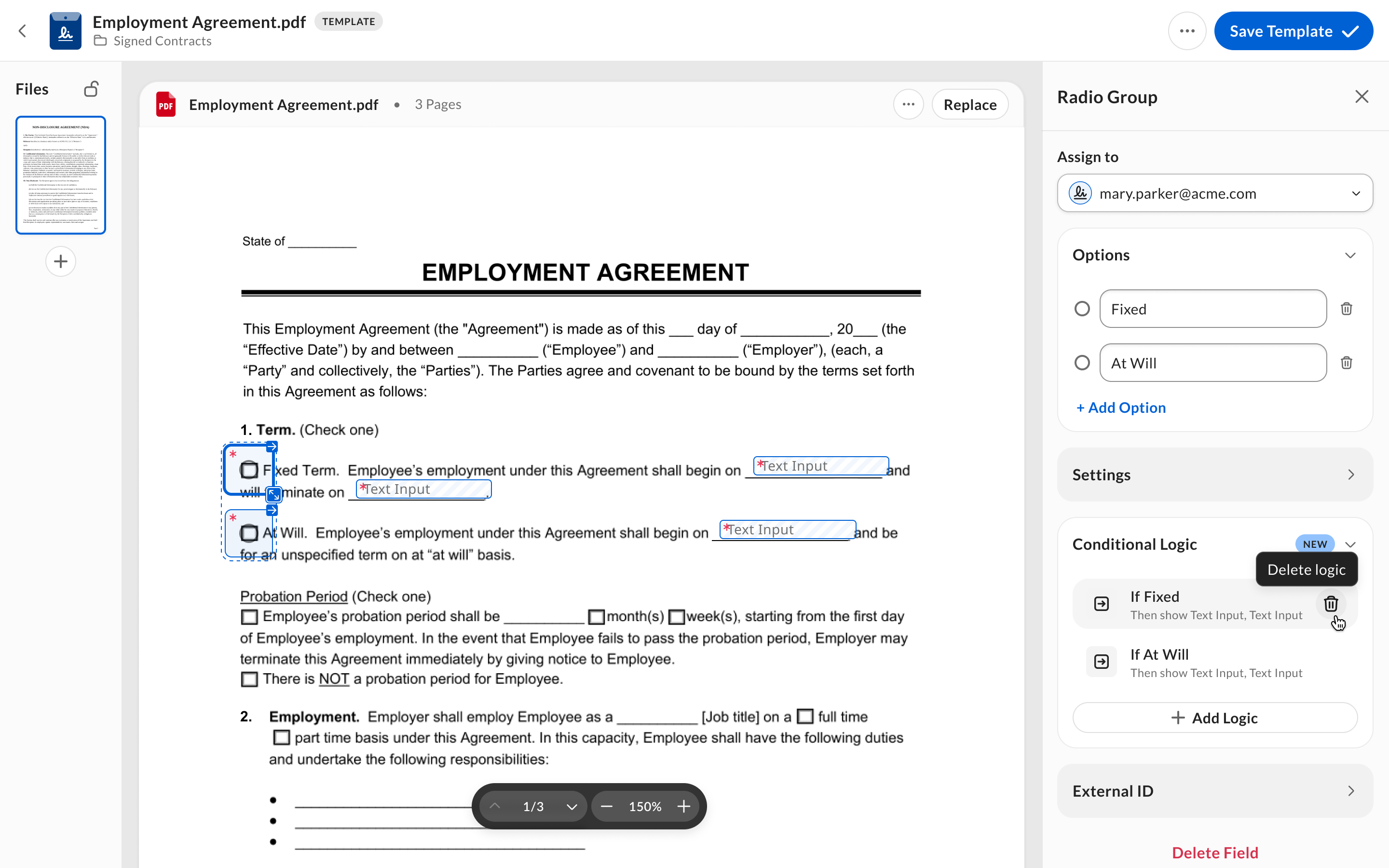
Task: Click Save Template button
Action: 1293,31
